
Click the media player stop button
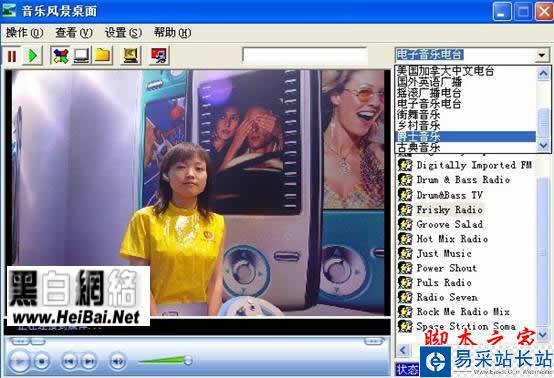pyautogui.click(x=42, y=361)
